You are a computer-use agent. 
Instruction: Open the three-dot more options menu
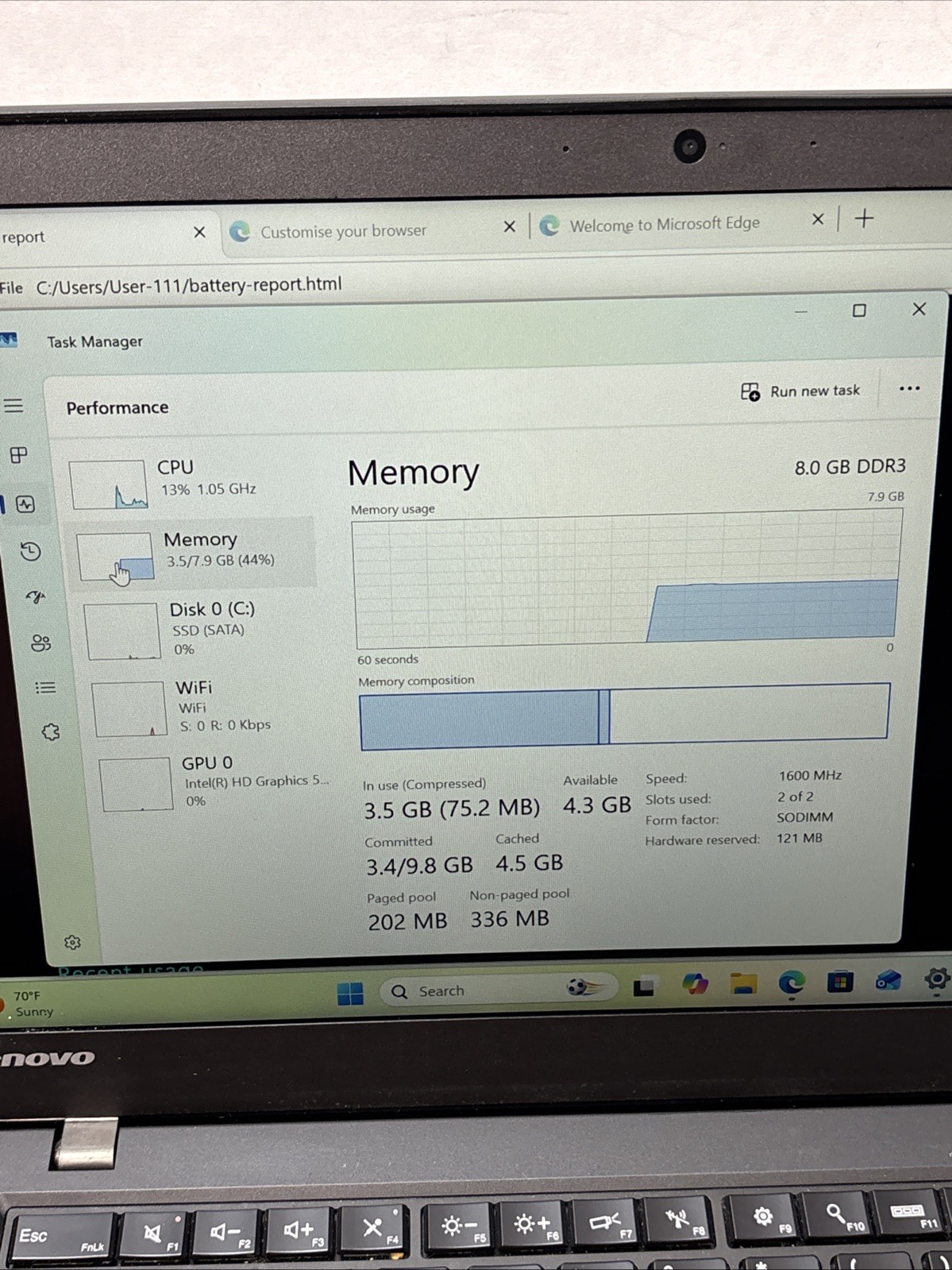point(909,388)
